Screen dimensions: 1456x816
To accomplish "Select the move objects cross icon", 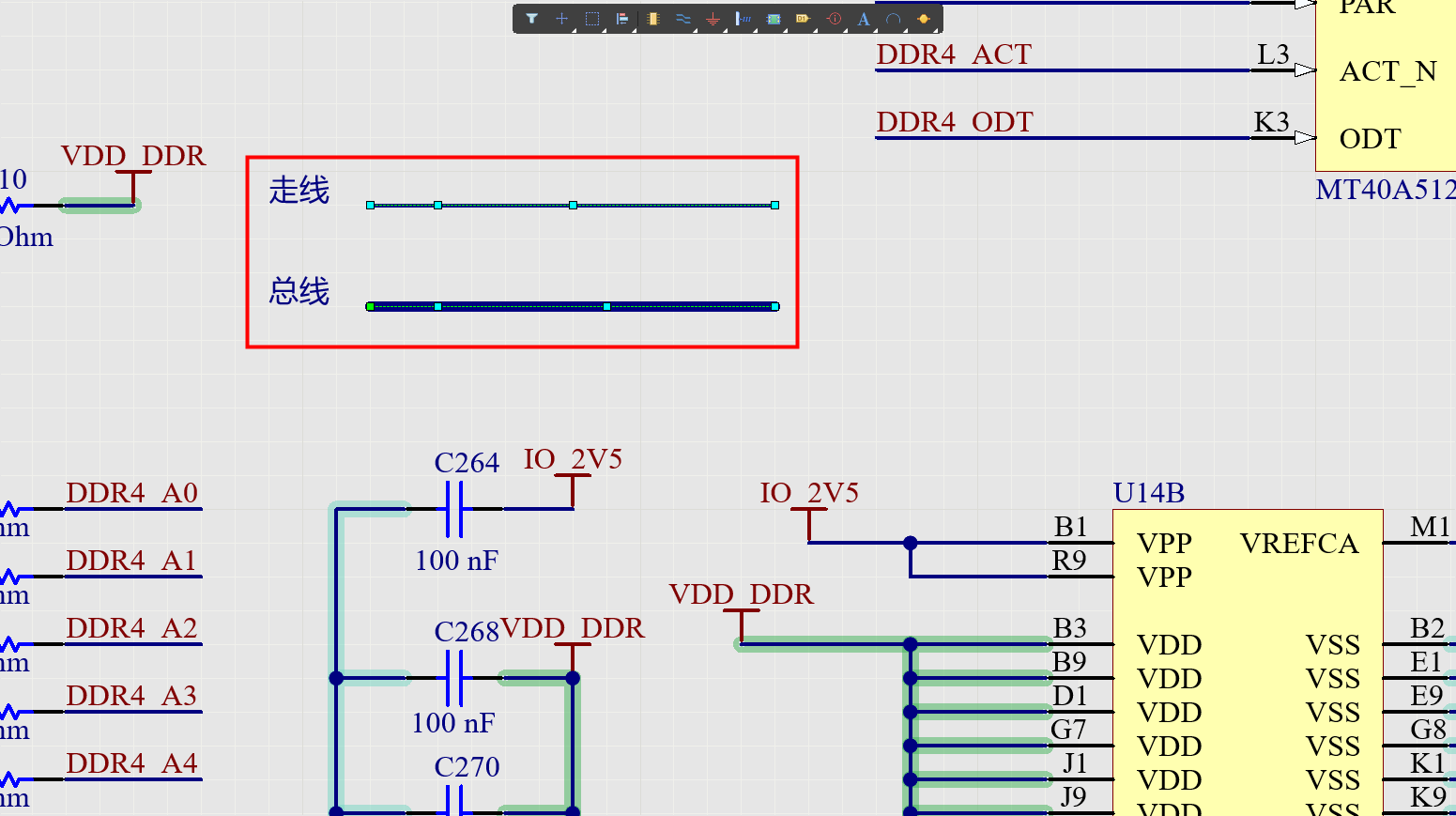I will click(x=561, y=19).
